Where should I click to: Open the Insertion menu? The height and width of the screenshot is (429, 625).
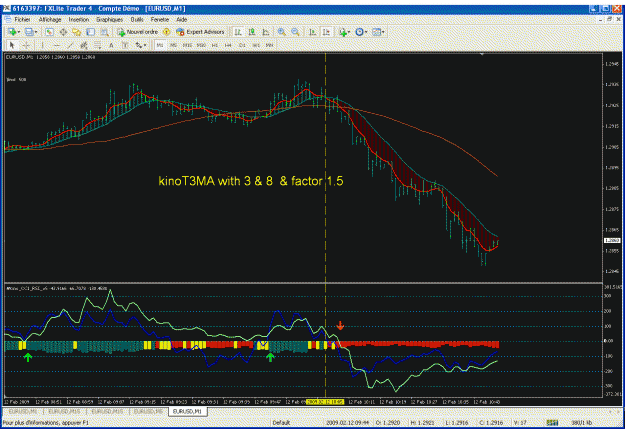79,19
